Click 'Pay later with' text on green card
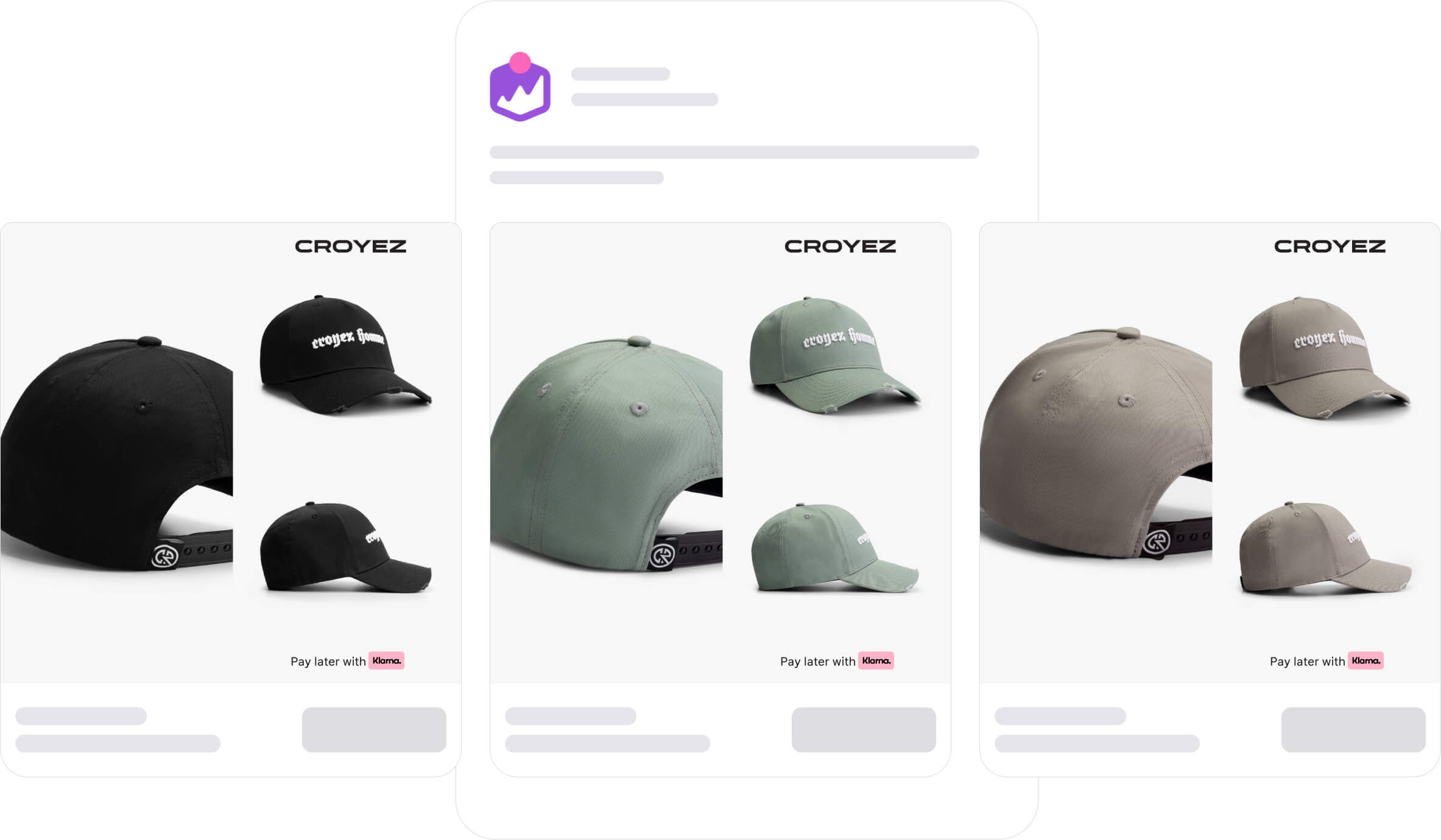This screenshot has height=840, width=1441. point(817,662)
